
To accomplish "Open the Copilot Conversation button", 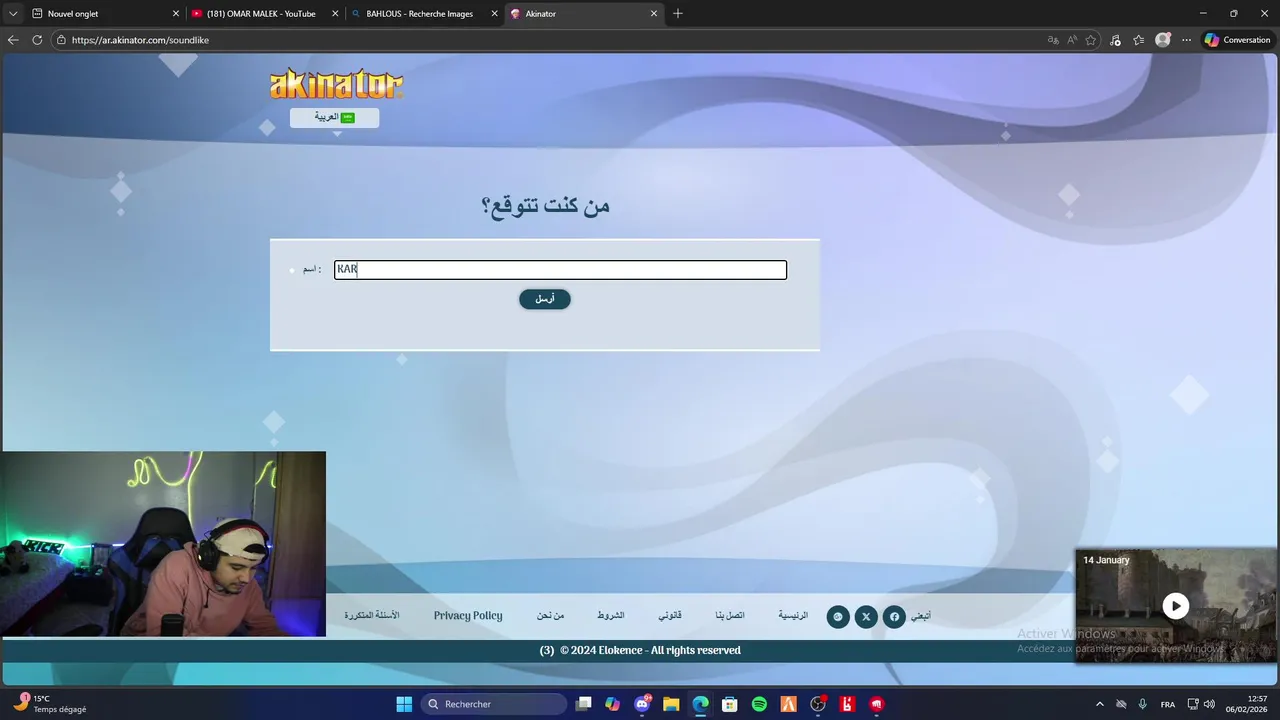I will pos(1237,40).
